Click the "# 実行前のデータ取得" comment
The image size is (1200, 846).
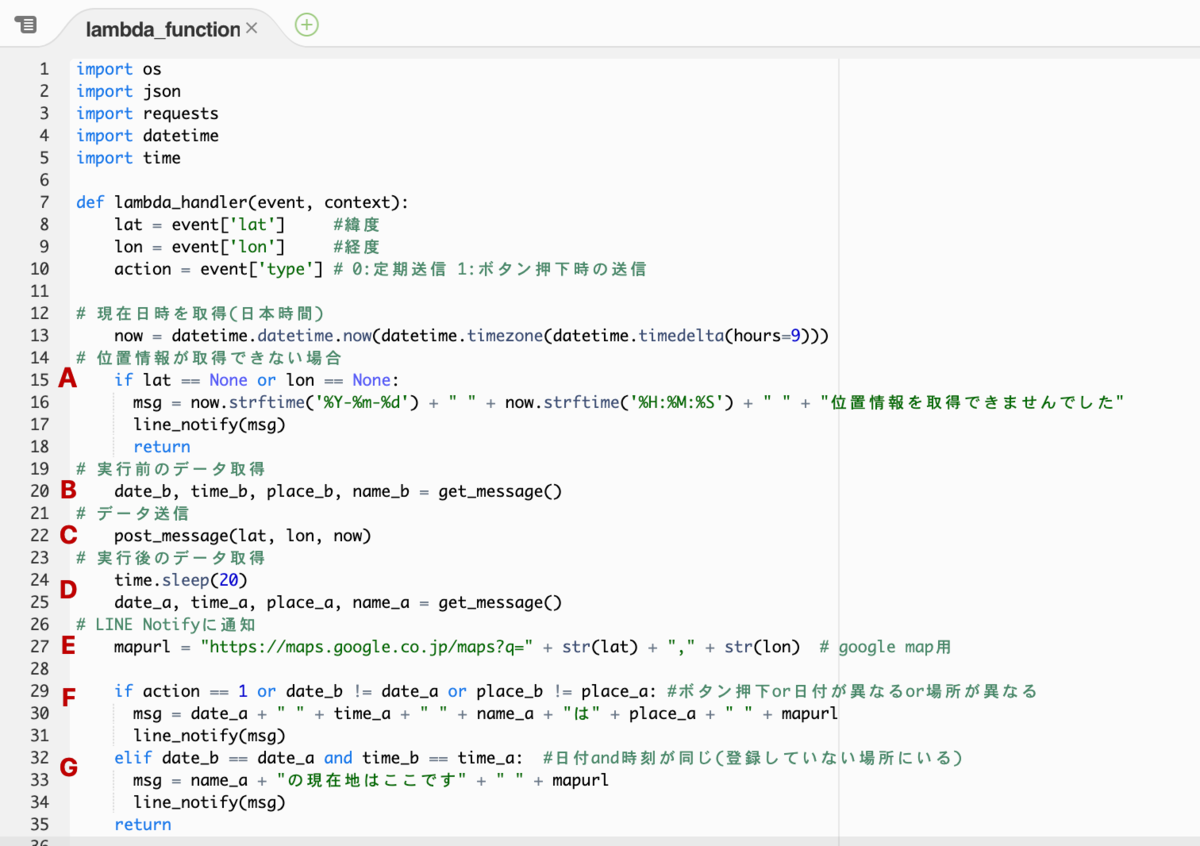[x=171, y=468]
